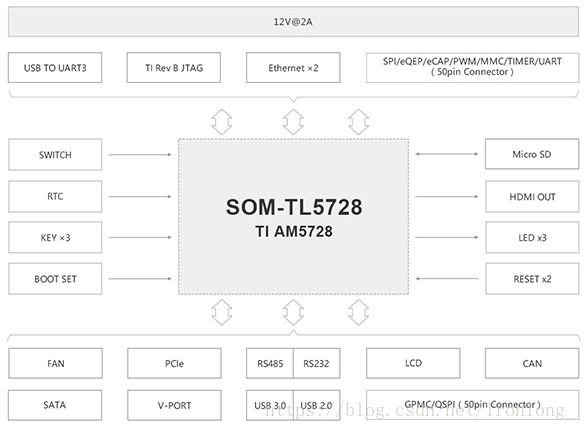Select the Micro SD block
This screenshot has width=586, height=430.
(532, 154)
